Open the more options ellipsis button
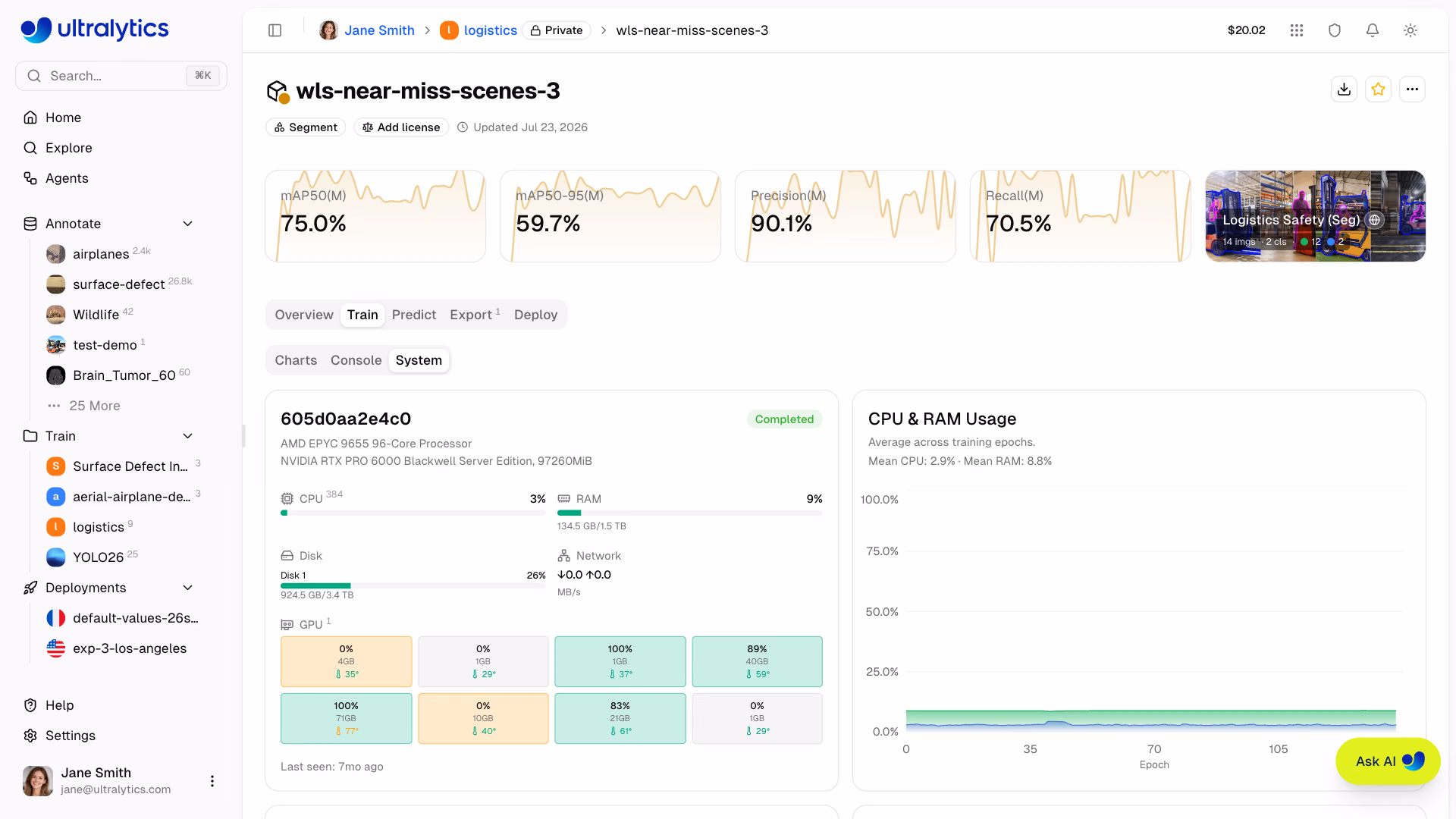Viewport: 1456px width, 819px height. tap(1412, 89)
